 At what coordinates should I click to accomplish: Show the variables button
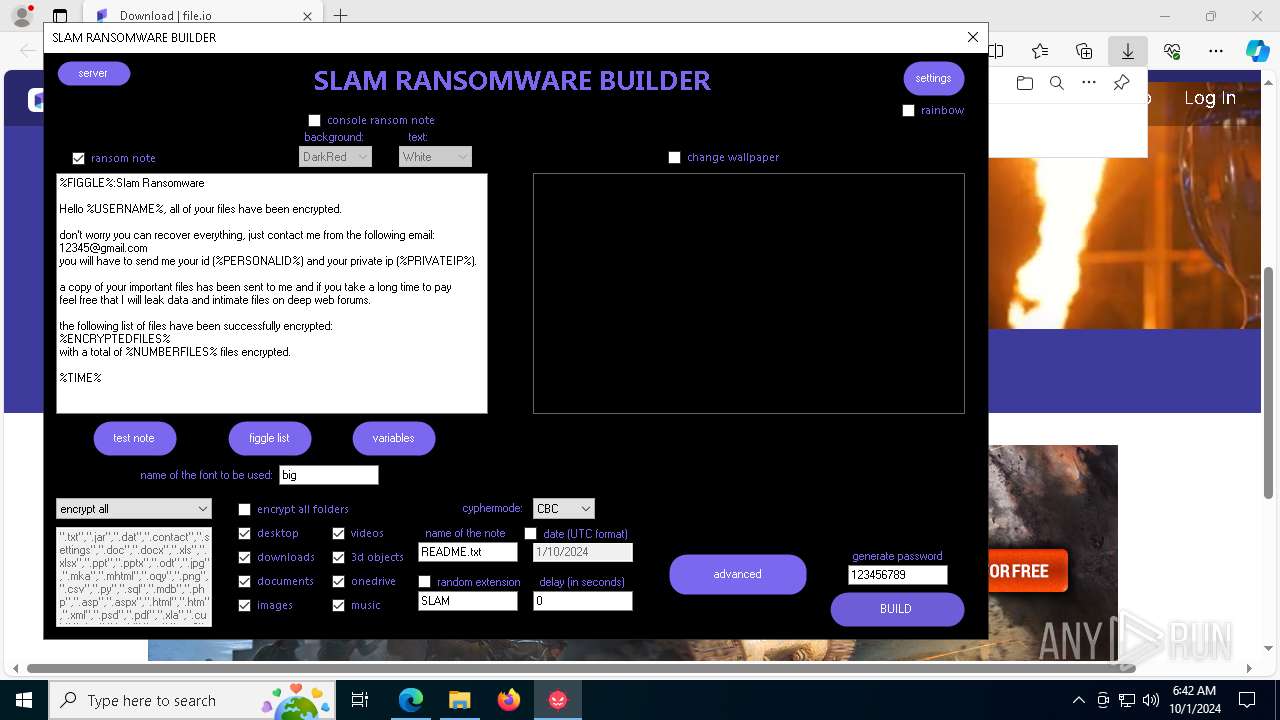[393, 438]
